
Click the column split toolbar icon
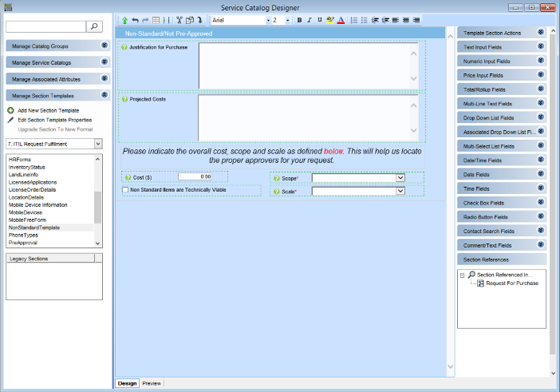(x=166, y=20)
